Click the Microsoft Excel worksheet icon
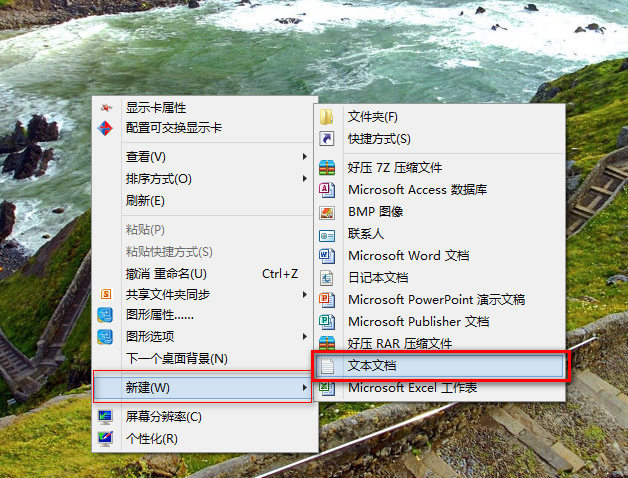 pos(327,388)
